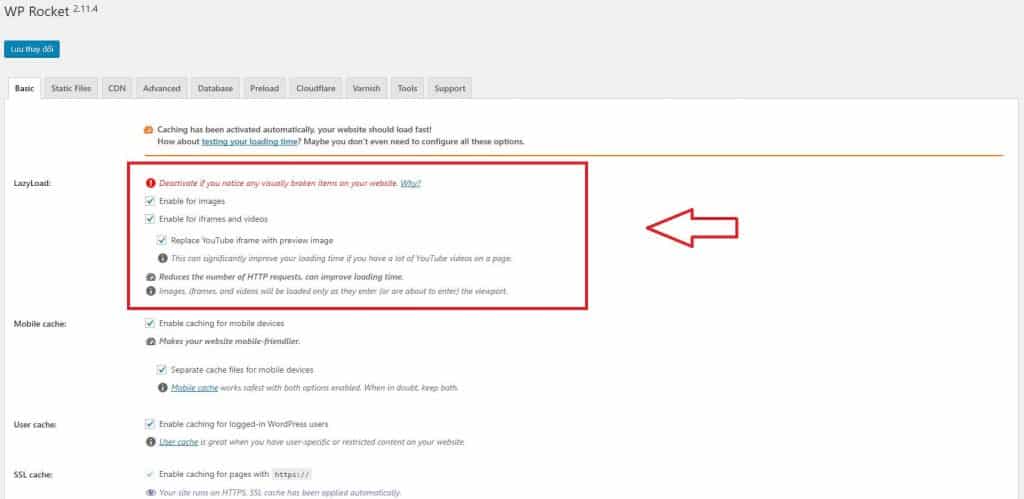The width and height of the screenshot is (1024, 499).
Task: Click info icon beside User cache description
Action: [x=150, y=442]
